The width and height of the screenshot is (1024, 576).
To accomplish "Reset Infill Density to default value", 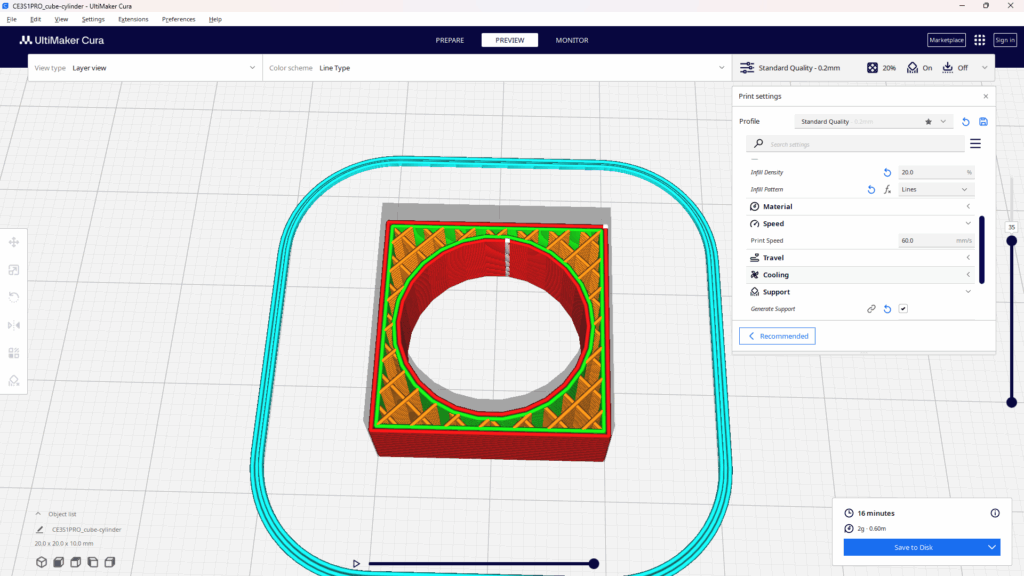I will (x=887, y=171).
